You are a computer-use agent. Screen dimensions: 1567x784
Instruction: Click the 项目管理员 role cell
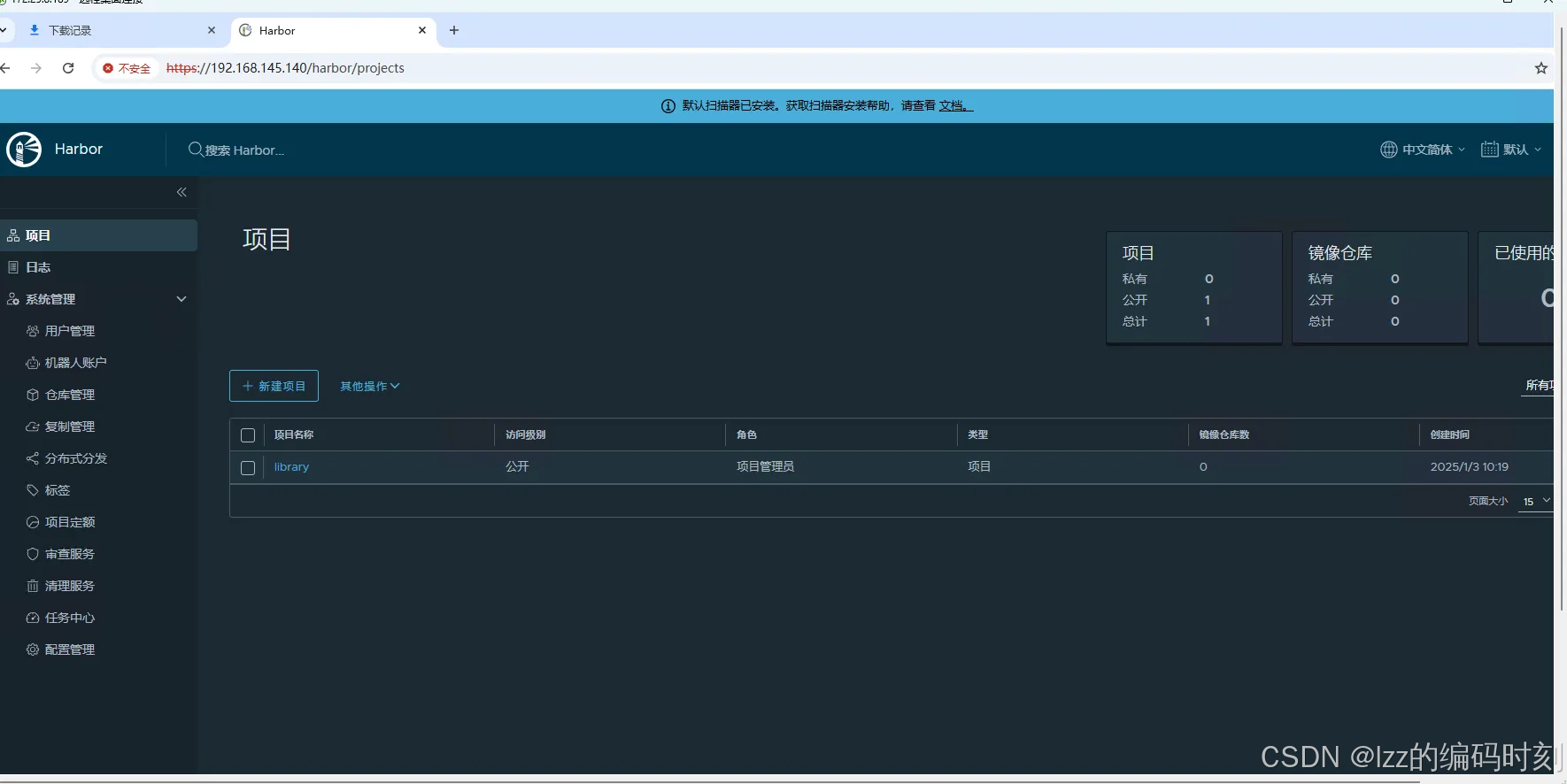[765, 466]
